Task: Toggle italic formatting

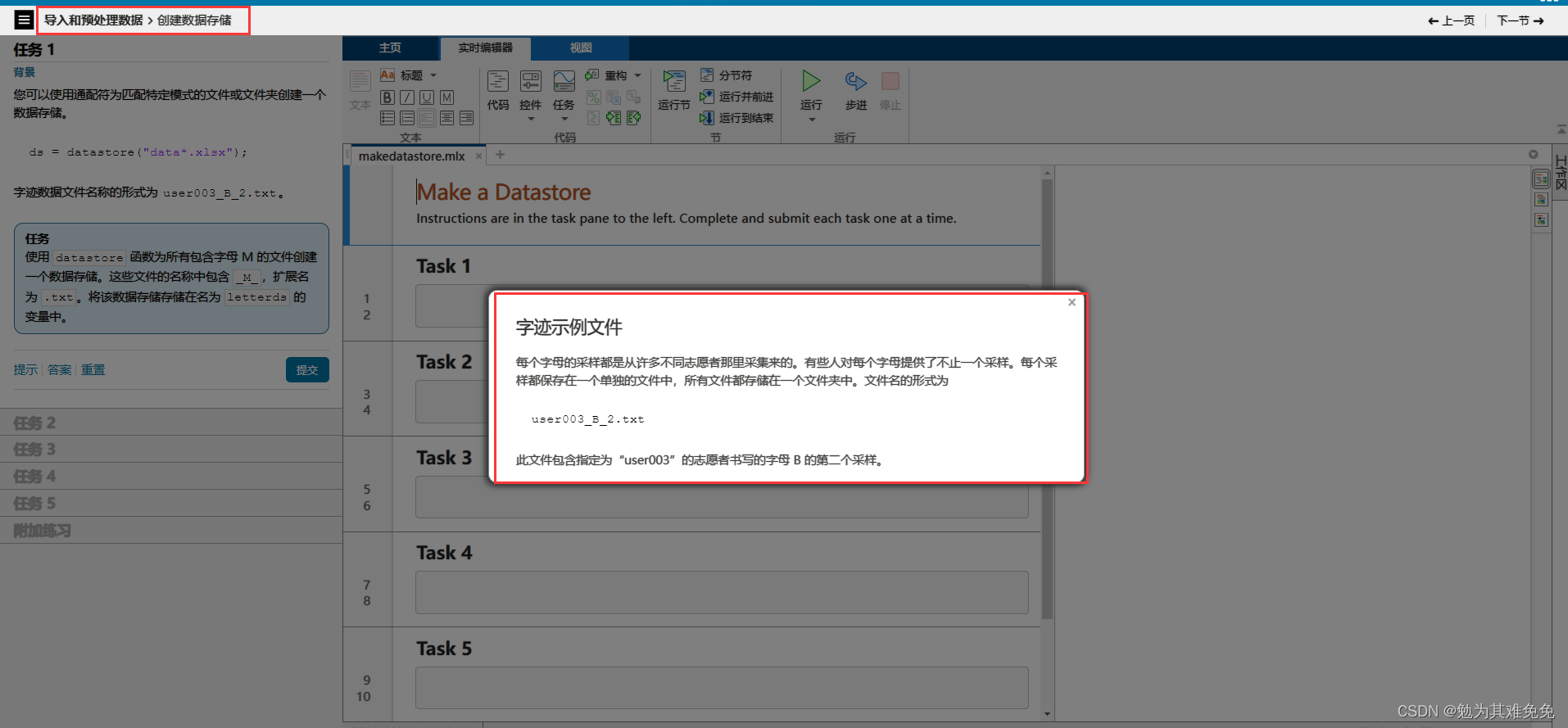Action: pos(407,97)
